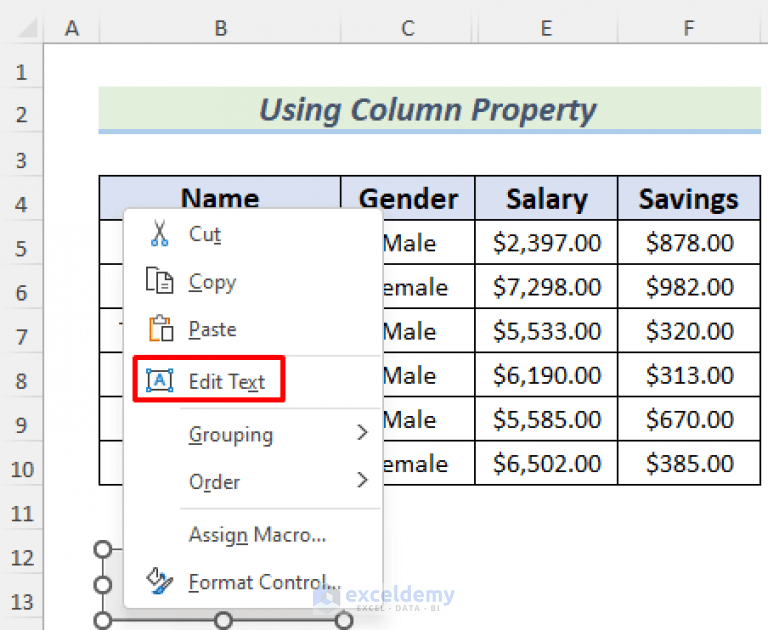
Task: Select column C header
Action: (x=408, y=27)
